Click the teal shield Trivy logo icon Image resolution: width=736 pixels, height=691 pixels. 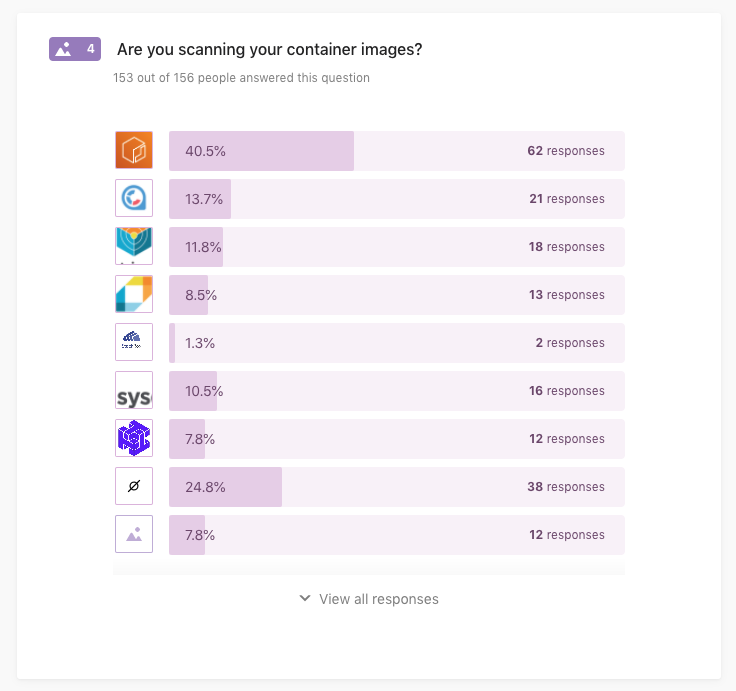pos(134,246)
